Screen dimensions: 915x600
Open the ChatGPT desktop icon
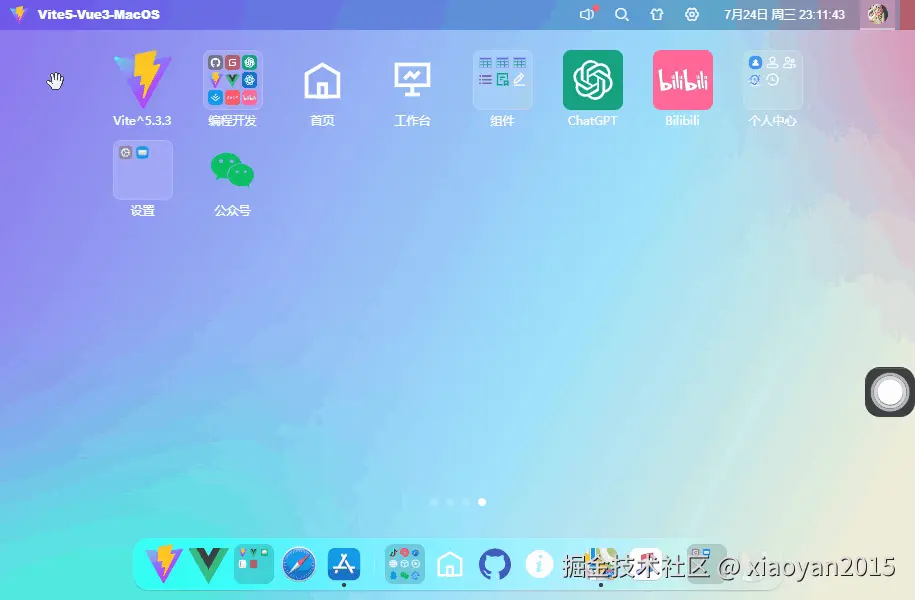pos(592,80)
